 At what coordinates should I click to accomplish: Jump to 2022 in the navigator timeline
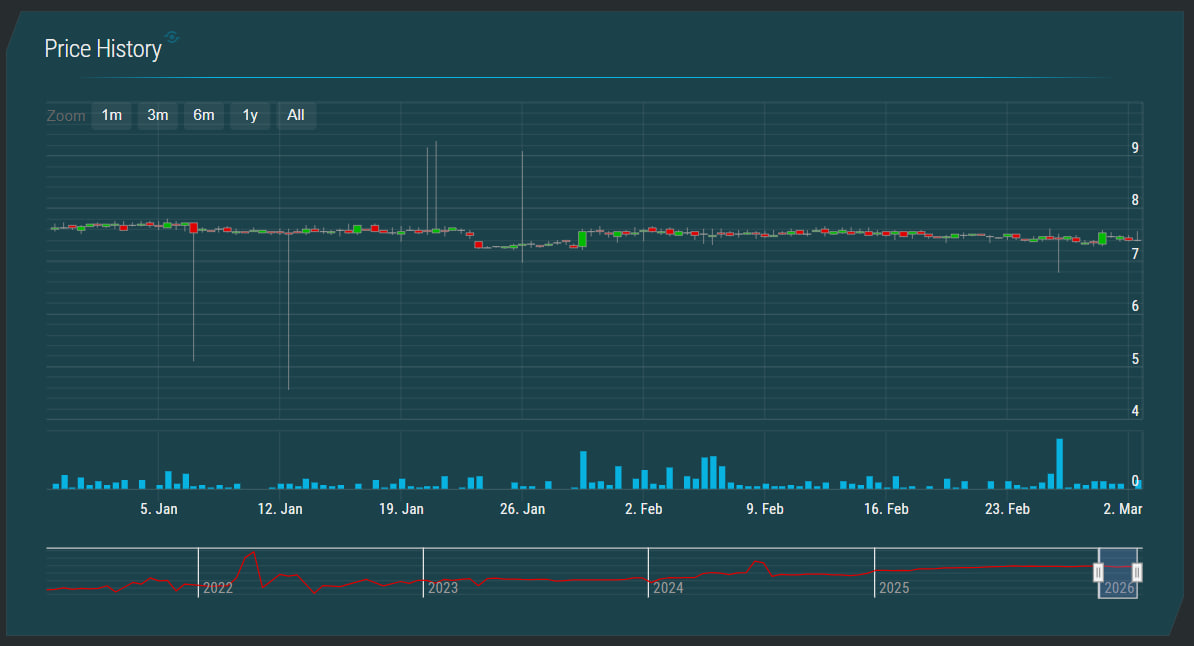click(x=217, y=588)
